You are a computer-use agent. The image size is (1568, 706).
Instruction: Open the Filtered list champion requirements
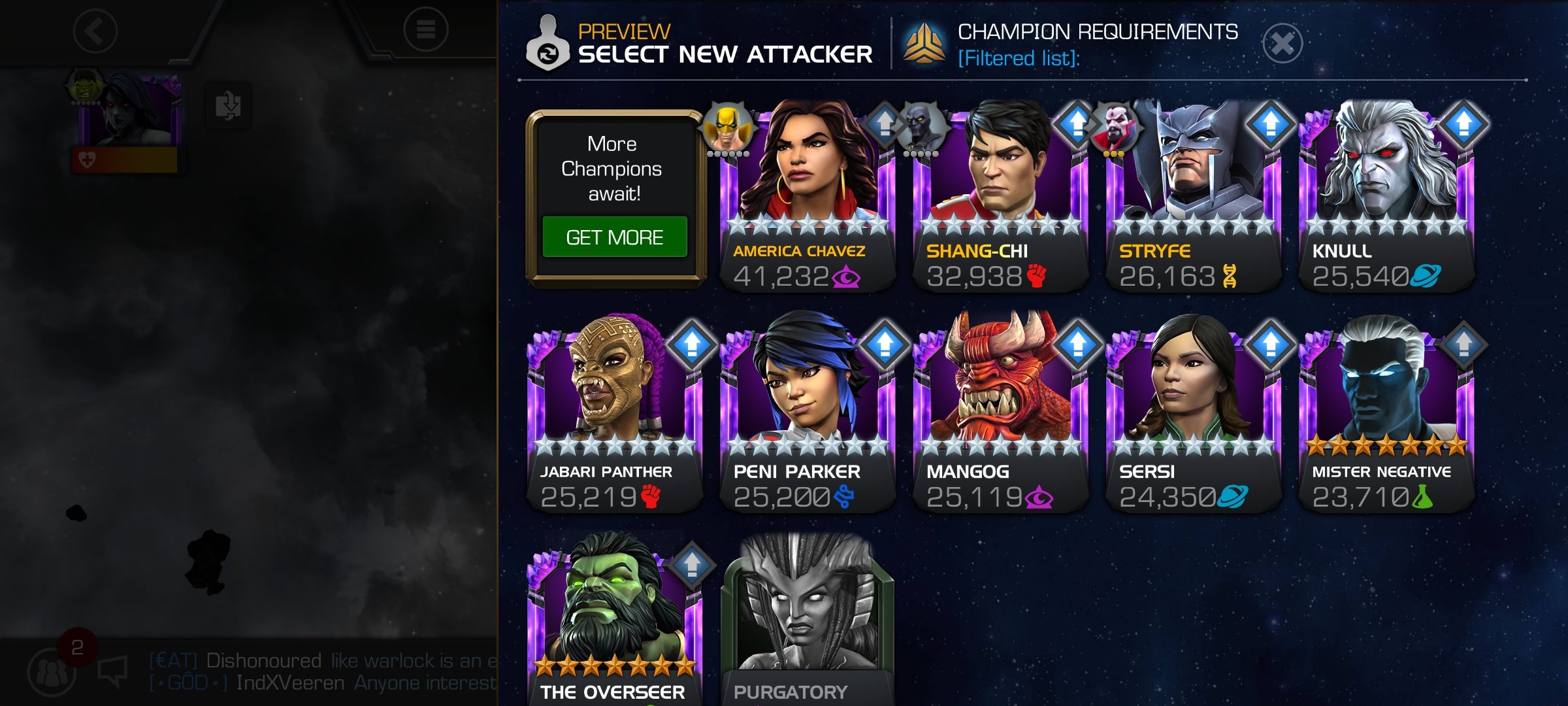[1018, 58]
